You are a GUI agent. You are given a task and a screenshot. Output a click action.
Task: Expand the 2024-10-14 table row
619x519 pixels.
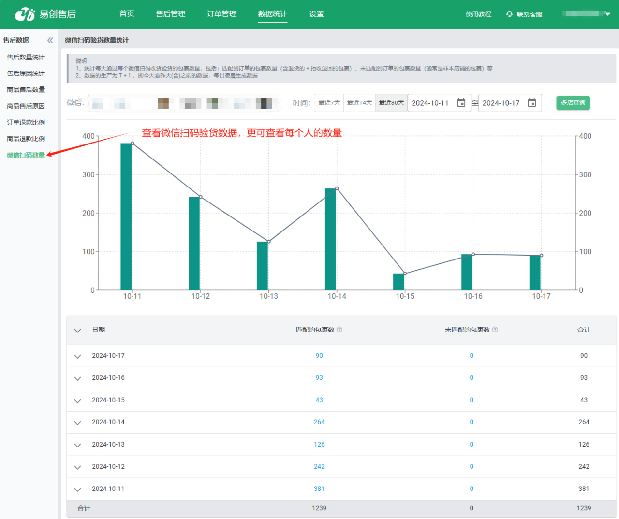78,422
